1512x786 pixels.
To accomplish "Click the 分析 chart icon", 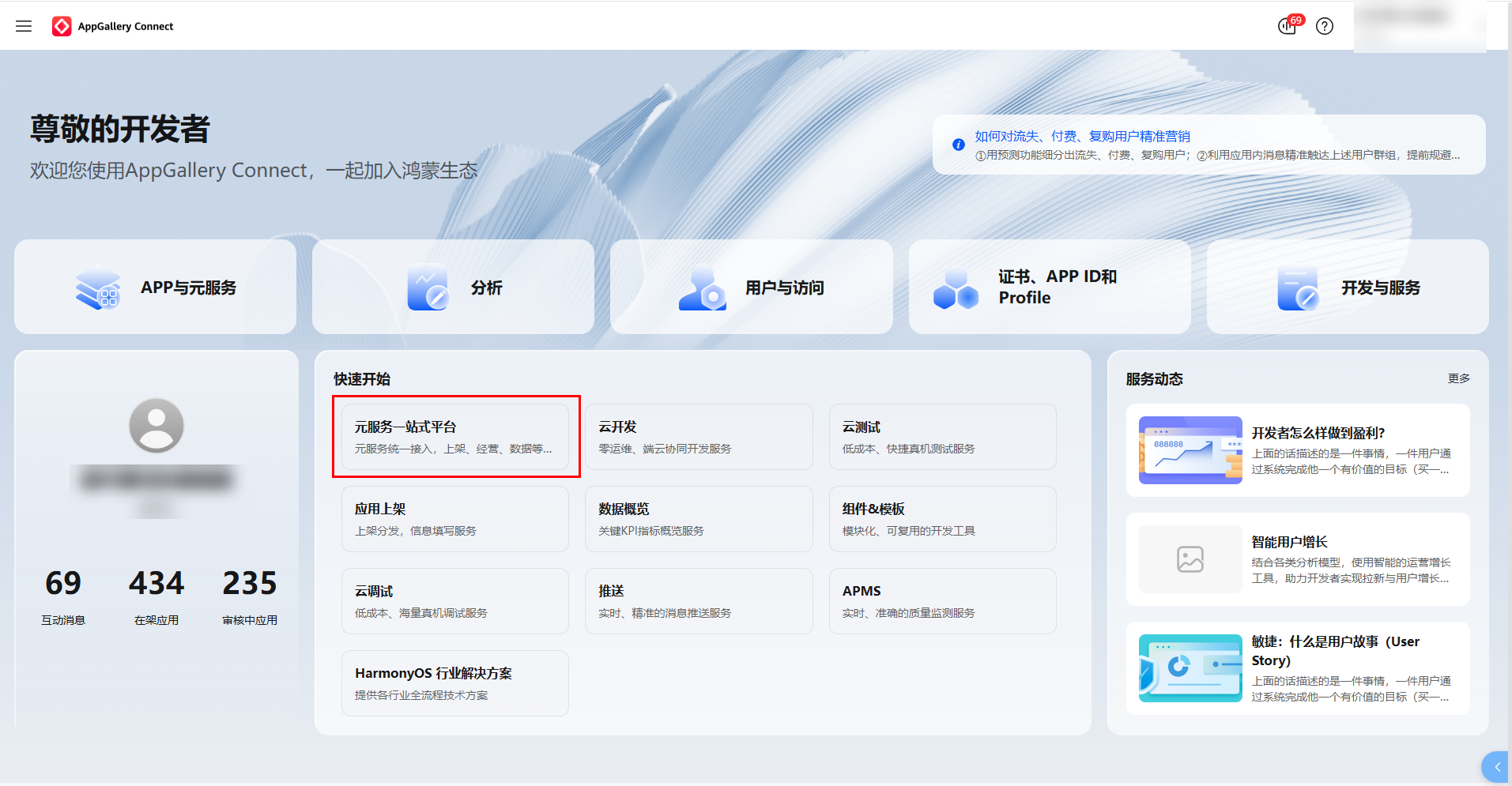I will click(428, 288).
